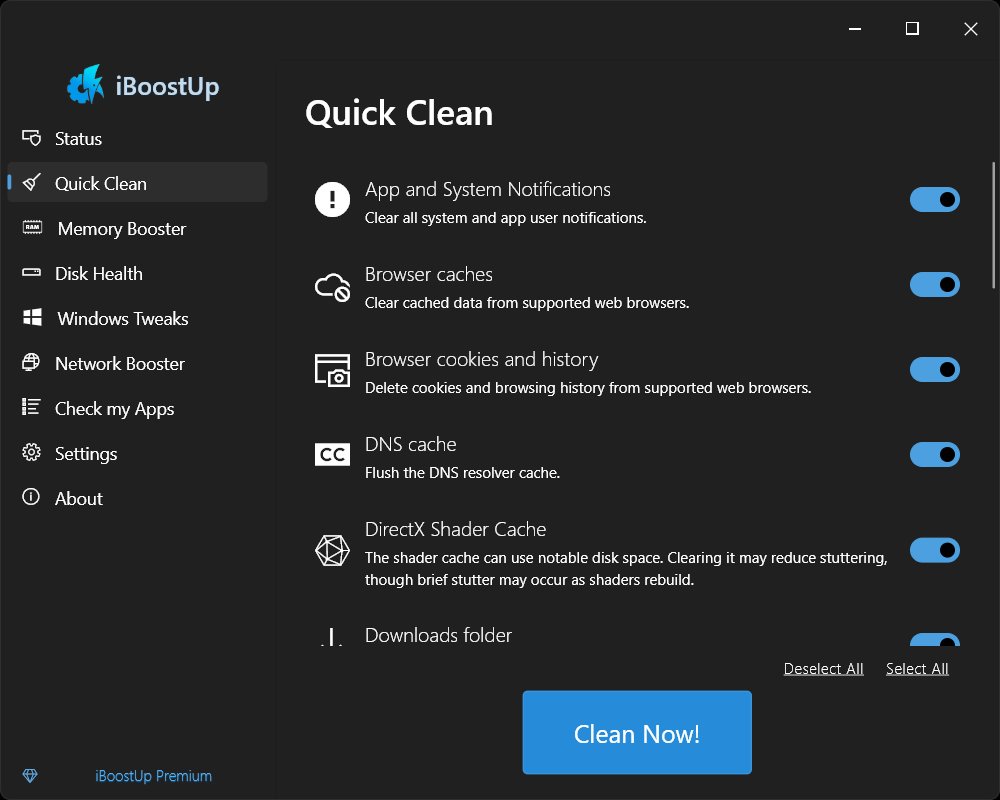This screenshot has width=1000, height=800.
Task: Open the iBoostUp Premium link
Action: pos(153,776)
